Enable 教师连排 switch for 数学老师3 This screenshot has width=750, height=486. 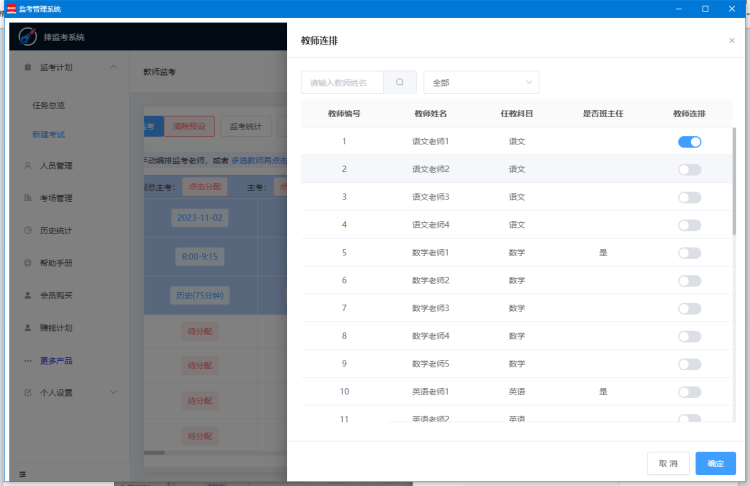[x=689, y=308]
